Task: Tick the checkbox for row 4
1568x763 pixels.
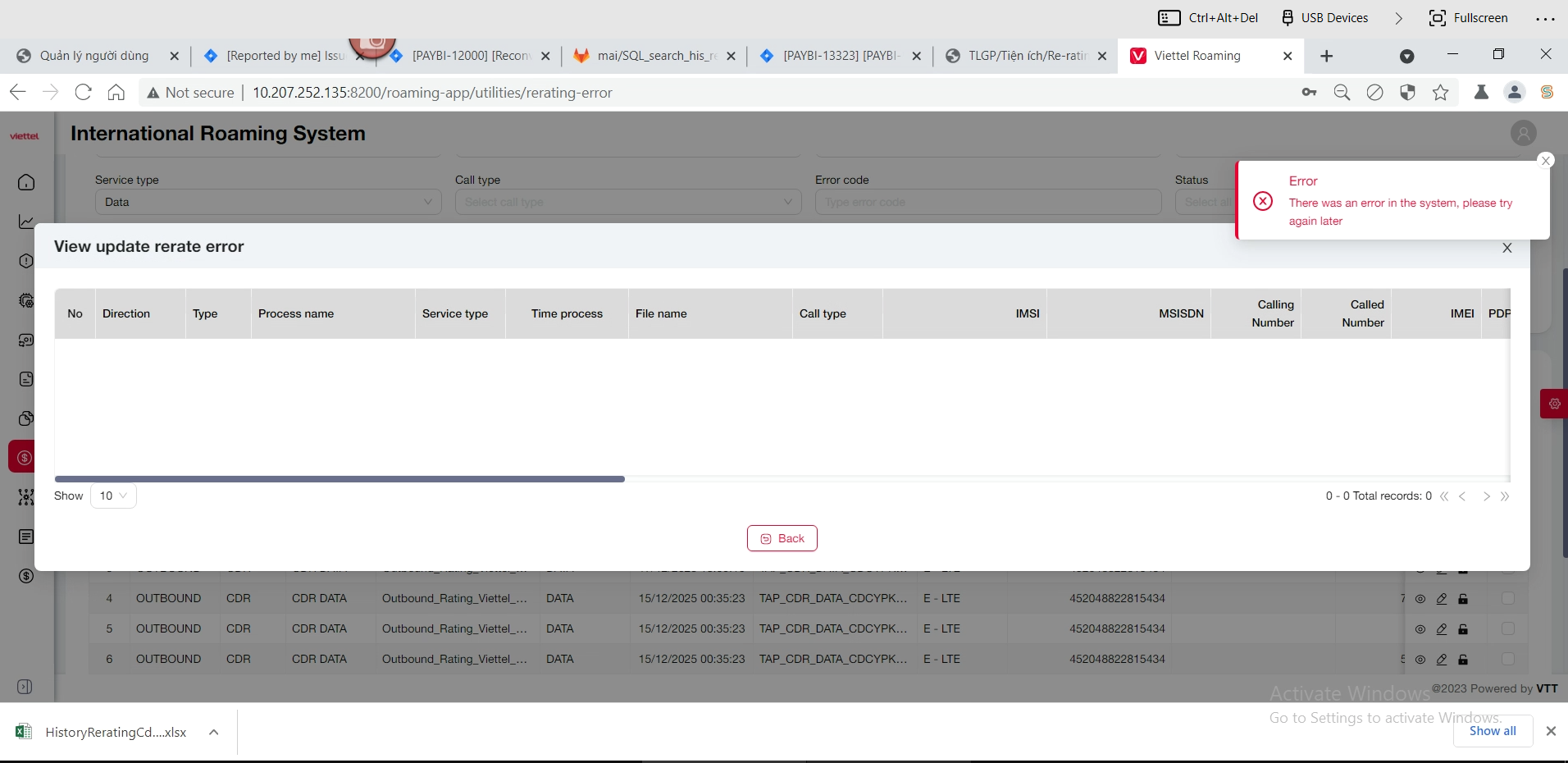Action: click(1507, 599)
